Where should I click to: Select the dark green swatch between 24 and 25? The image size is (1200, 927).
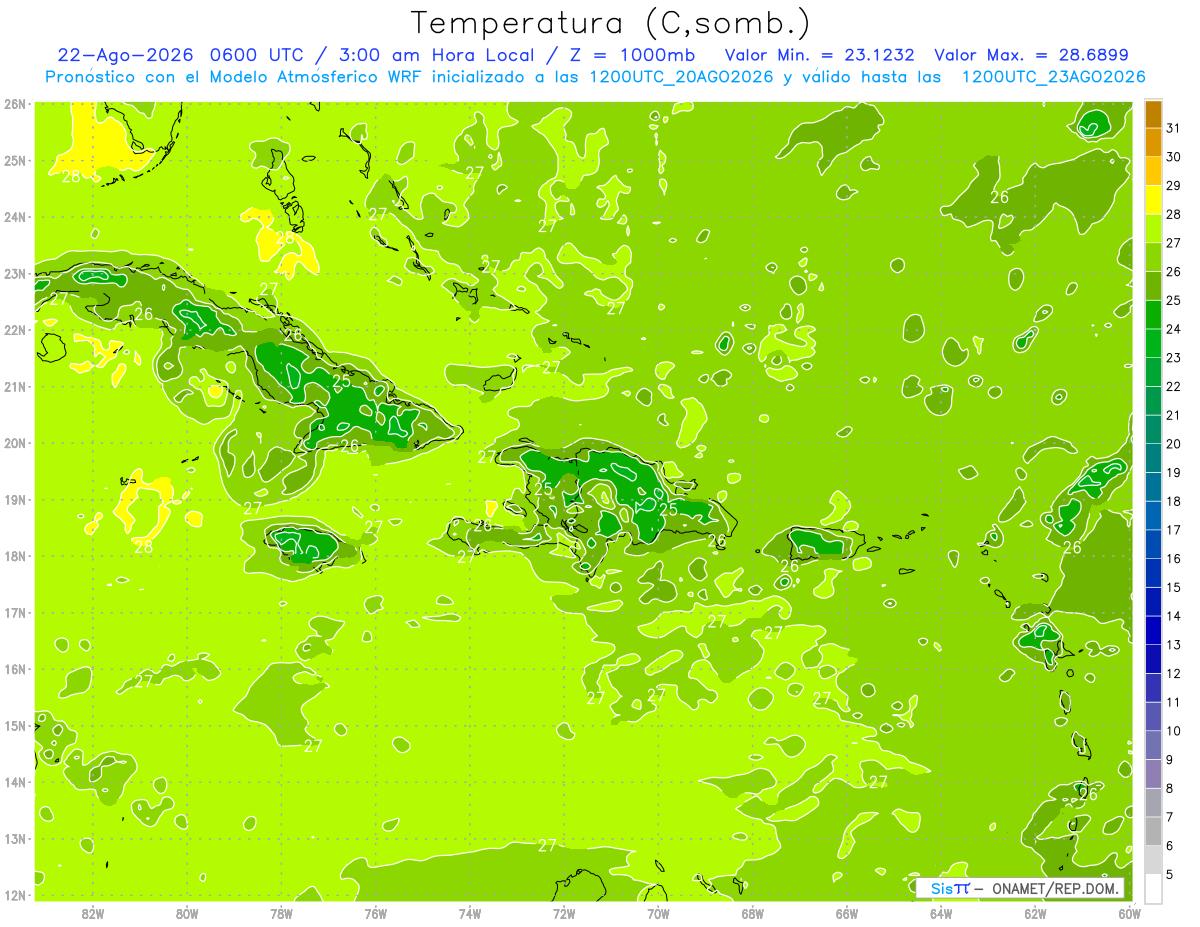click(1153, 315)
